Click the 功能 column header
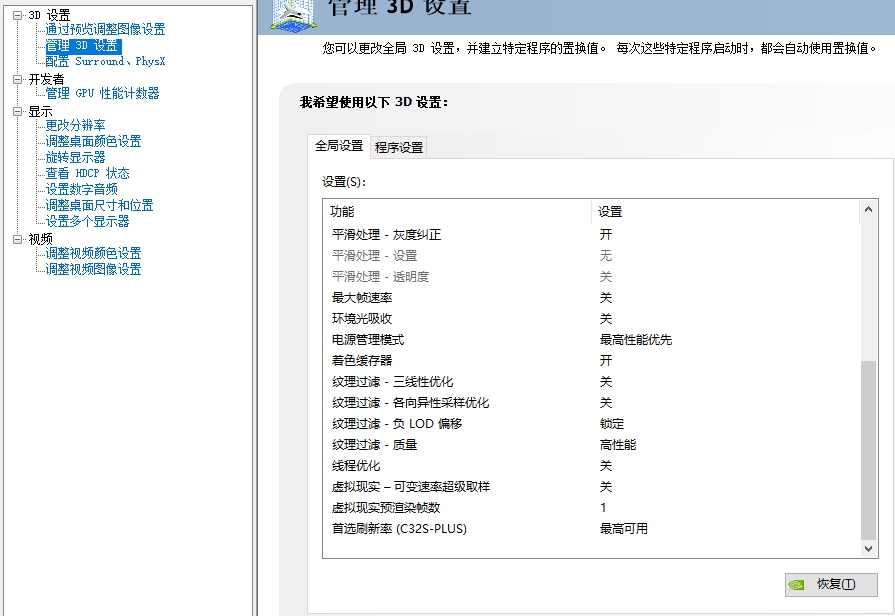Image resolution: width=895 pixels, height=616 pixels. (458, 212)
